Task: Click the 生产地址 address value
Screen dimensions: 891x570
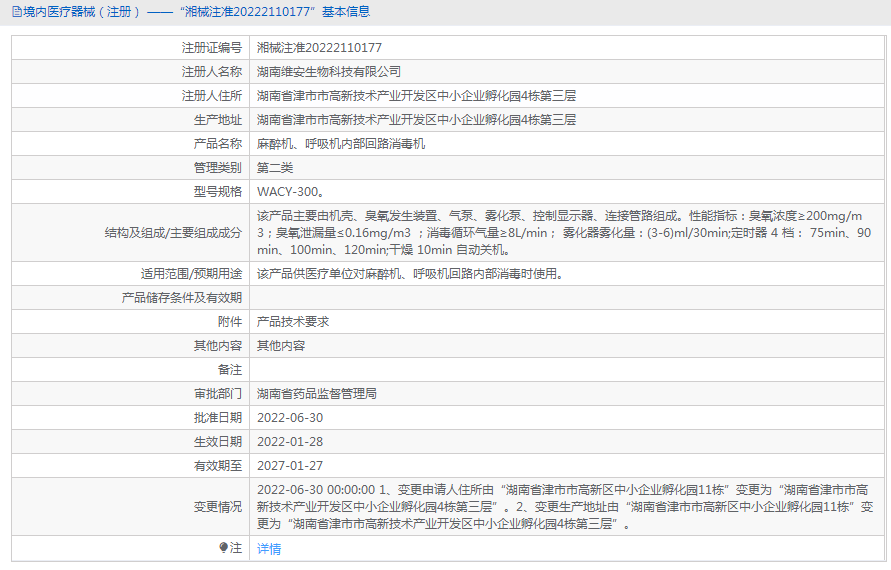Action: [417, 120]
